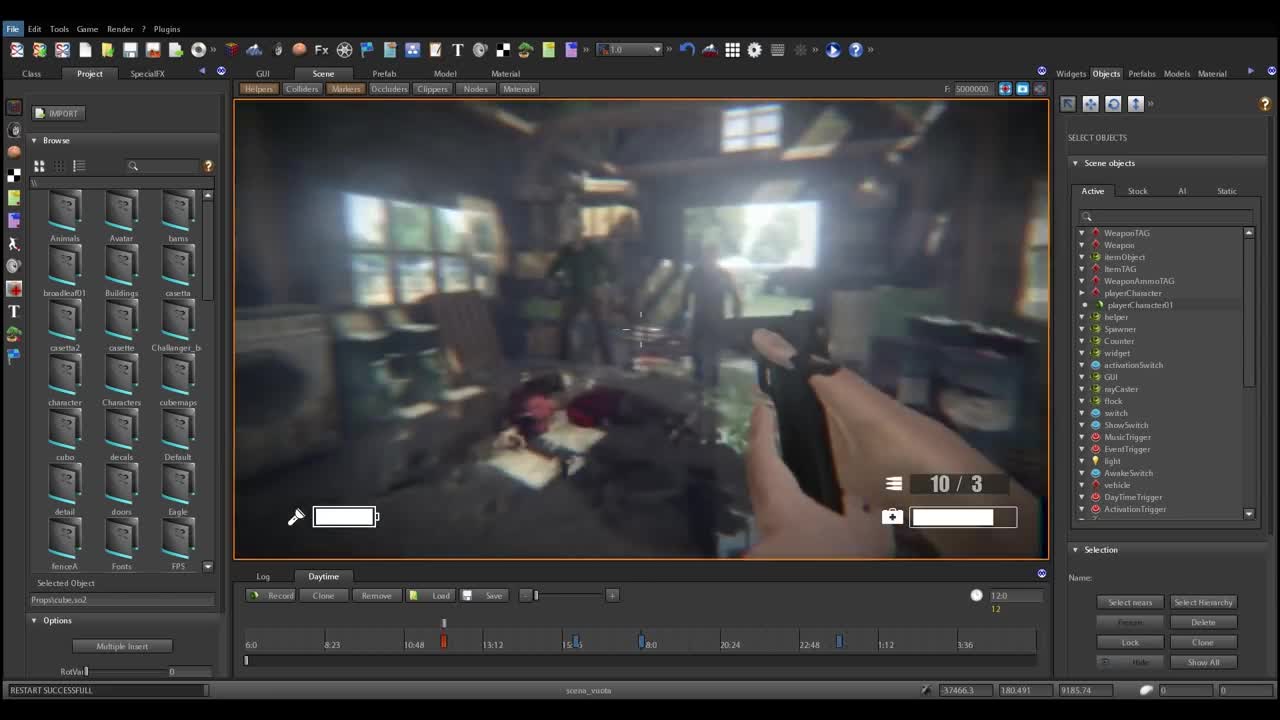Select the text T icon in top toolbar
The height and width of the screenshot is (720, 1280).
(457, 50)
